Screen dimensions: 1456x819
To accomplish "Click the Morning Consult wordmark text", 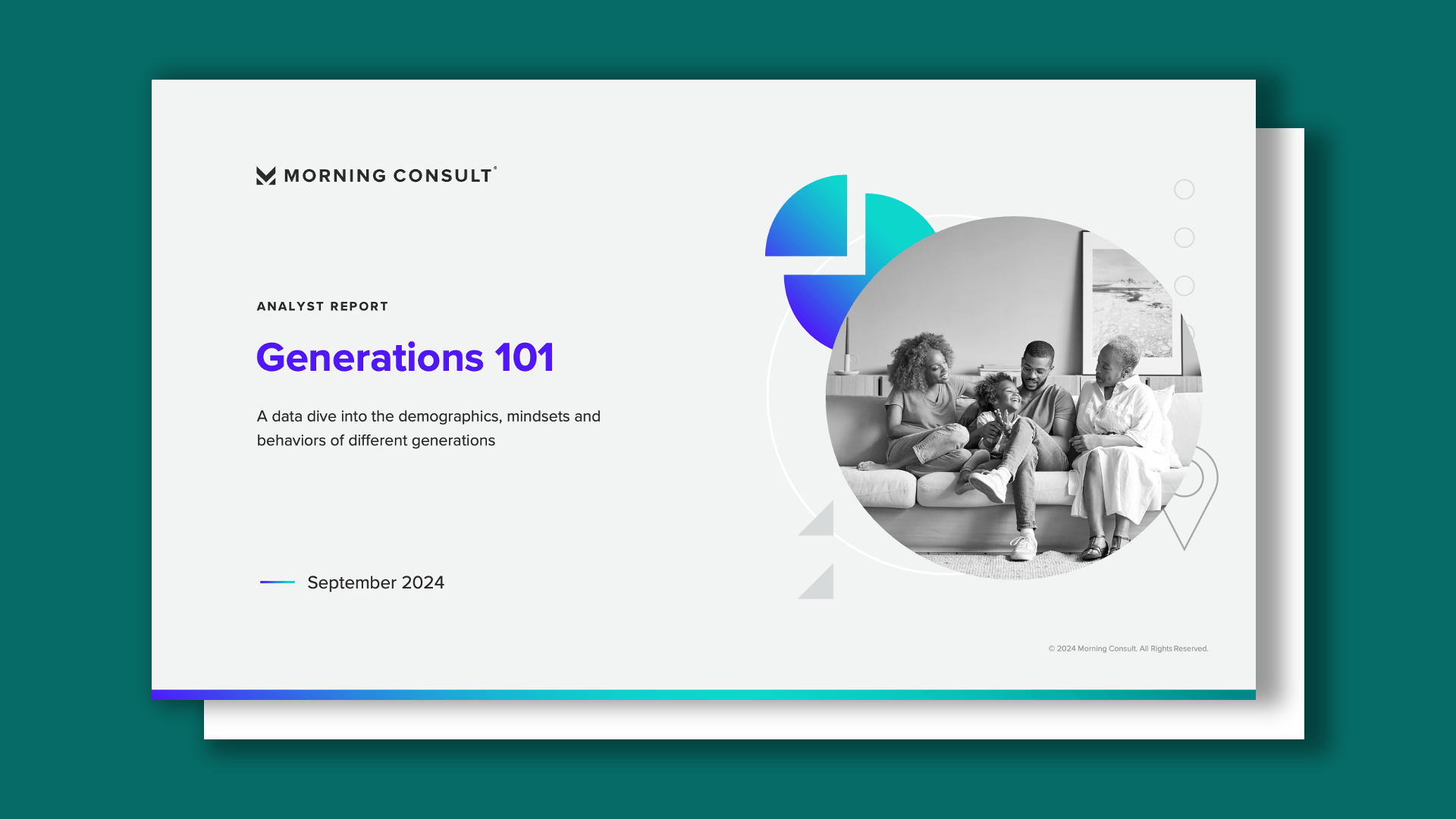I will 388,176.
